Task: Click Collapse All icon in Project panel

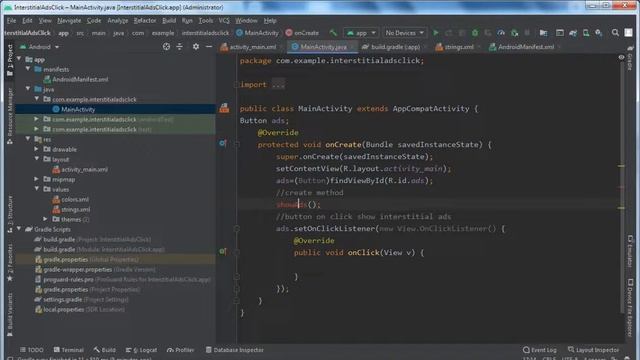Action: [180, 47]
